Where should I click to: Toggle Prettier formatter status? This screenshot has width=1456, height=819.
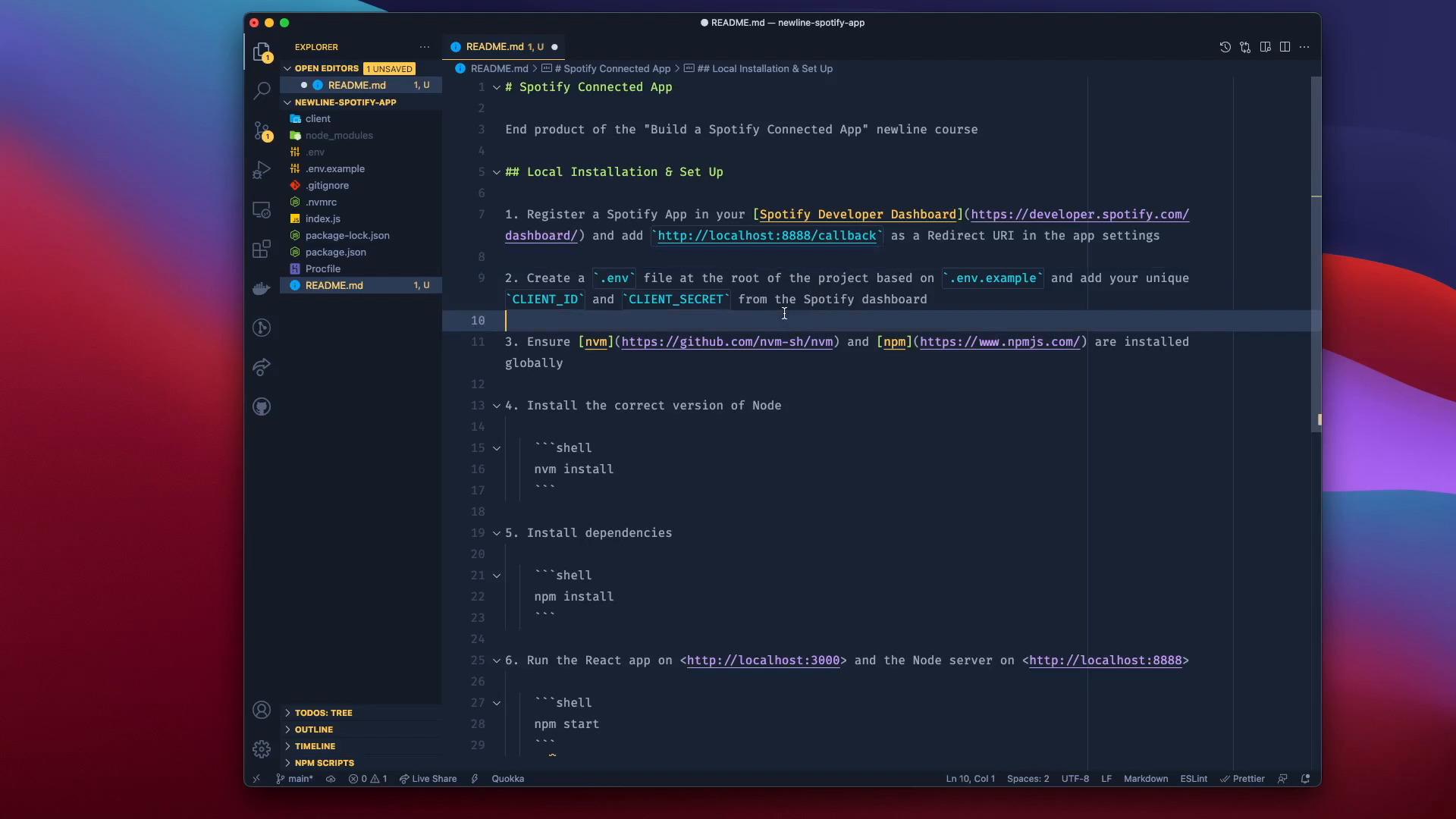(x=1242, y=779)
